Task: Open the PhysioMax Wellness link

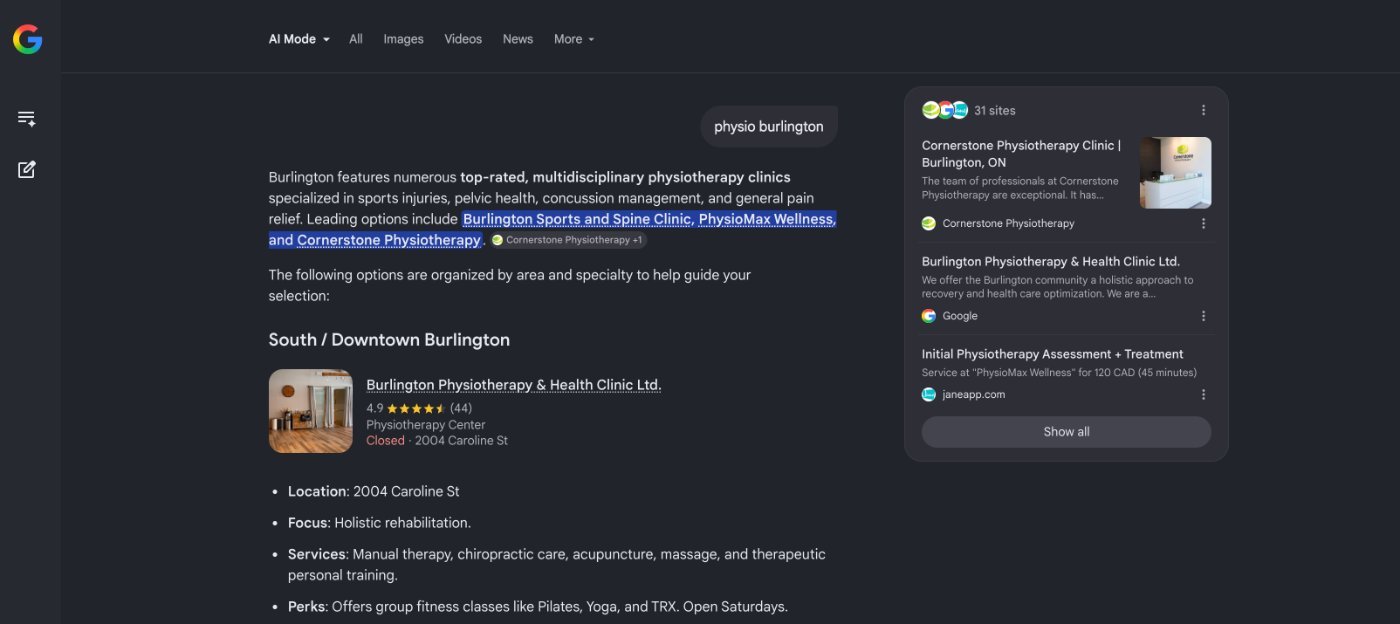Action: point(767,219)
